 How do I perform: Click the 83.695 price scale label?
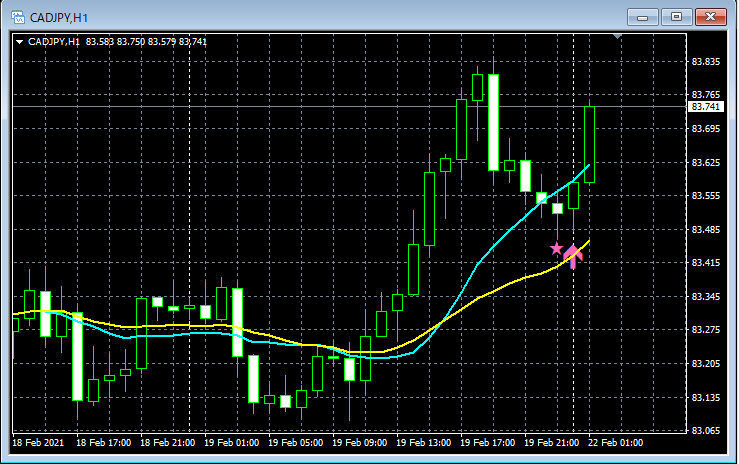[706, 129]
